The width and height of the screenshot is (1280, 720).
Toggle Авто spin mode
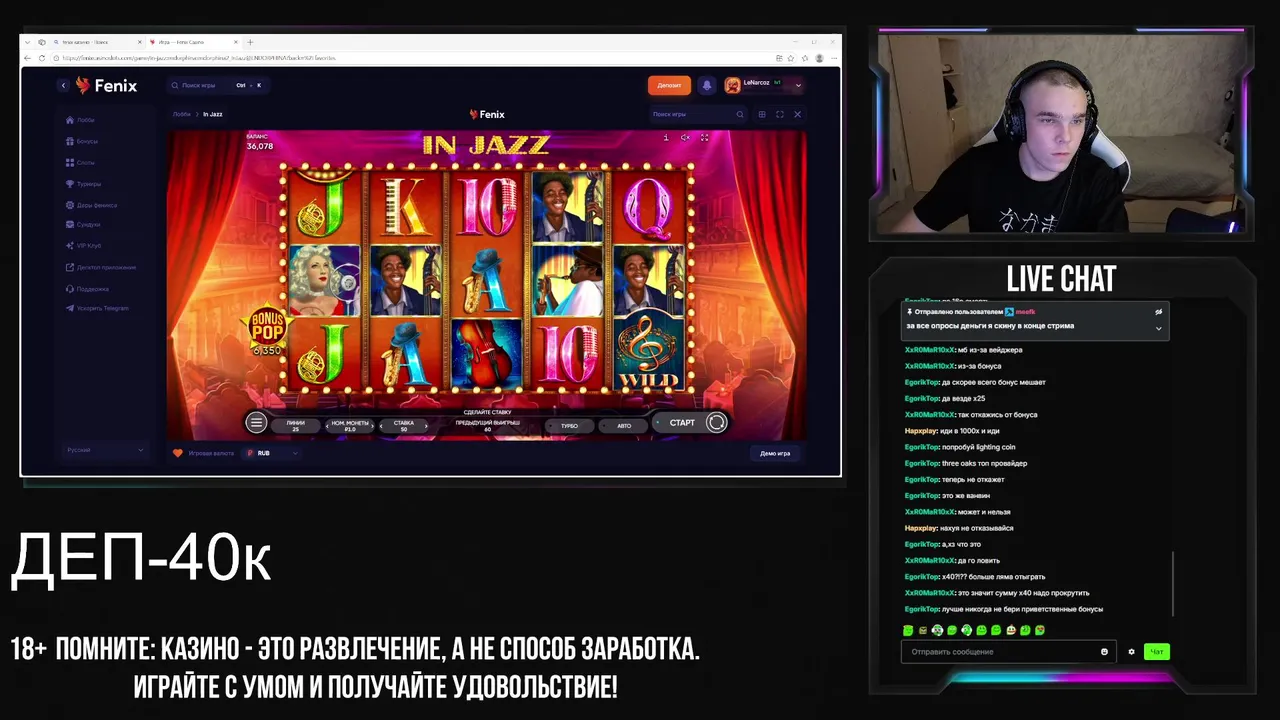(x=624, y=426)
